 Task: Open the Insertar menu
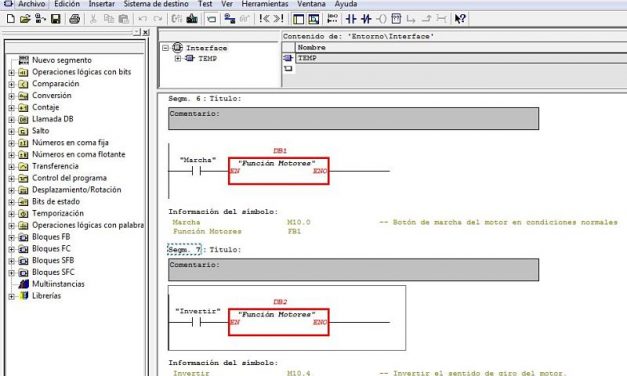point(102,4)
